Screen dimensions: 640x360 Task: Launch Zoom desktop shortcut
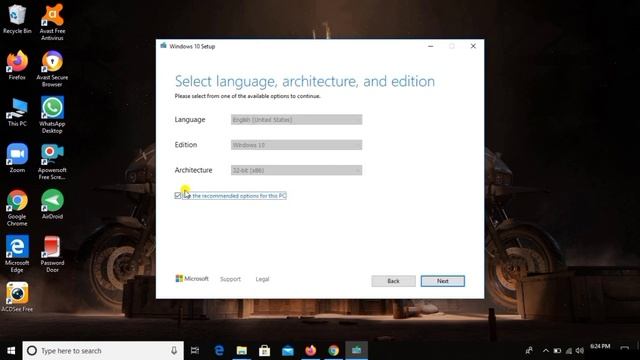(17, 158)
